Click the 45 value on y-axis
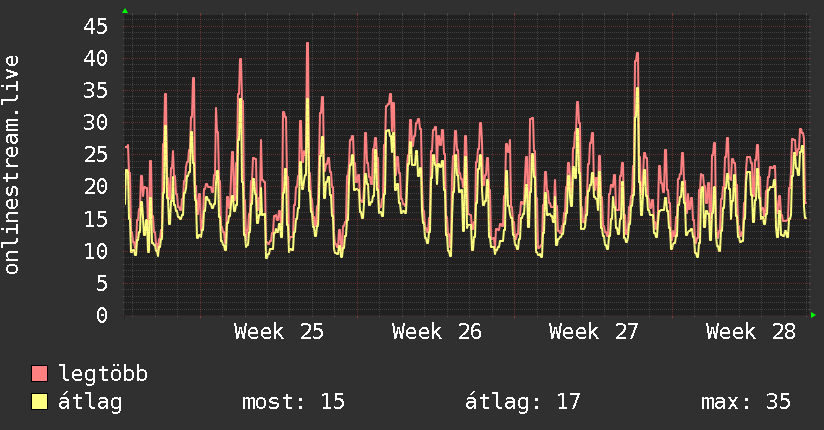Screen dimensions: 824x430 95,26
